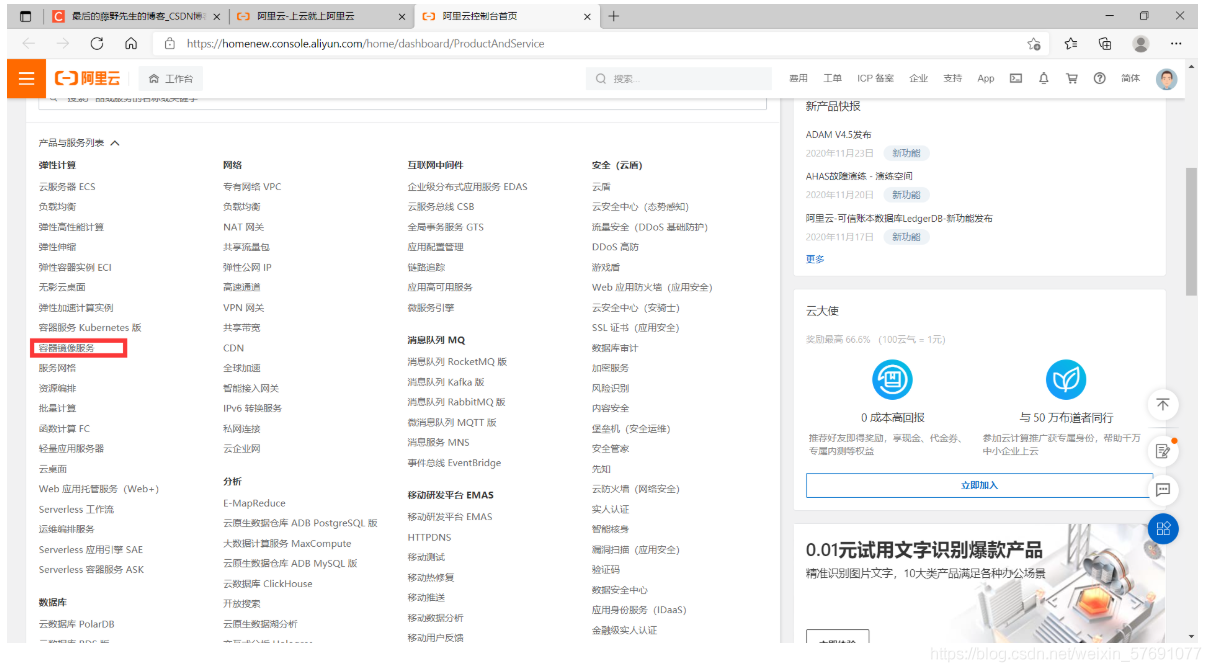Click 更多 under 新产品快报
Viewport: 1211px width, 672px height.
tap(815, 259)
